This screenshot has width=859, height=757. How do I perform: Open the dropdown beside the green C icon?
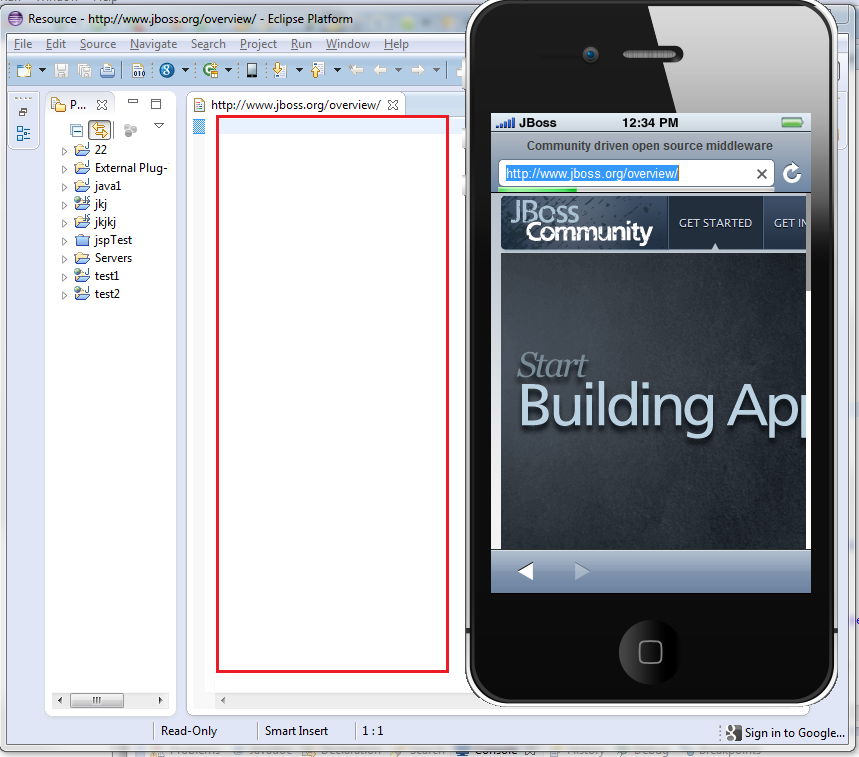click(x=228, y=70)
